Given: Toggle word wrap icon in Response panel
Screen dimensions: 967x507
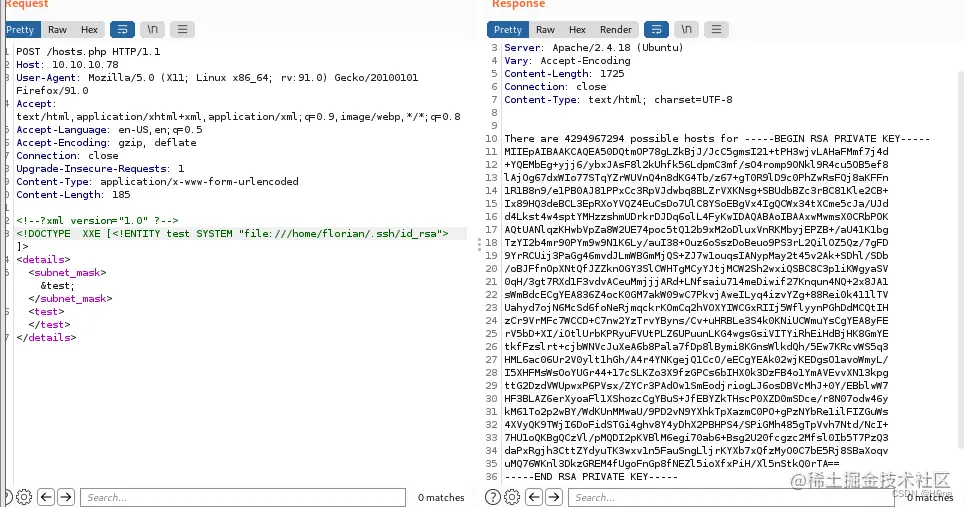Looking at the screenshot, I should [656, 30].
